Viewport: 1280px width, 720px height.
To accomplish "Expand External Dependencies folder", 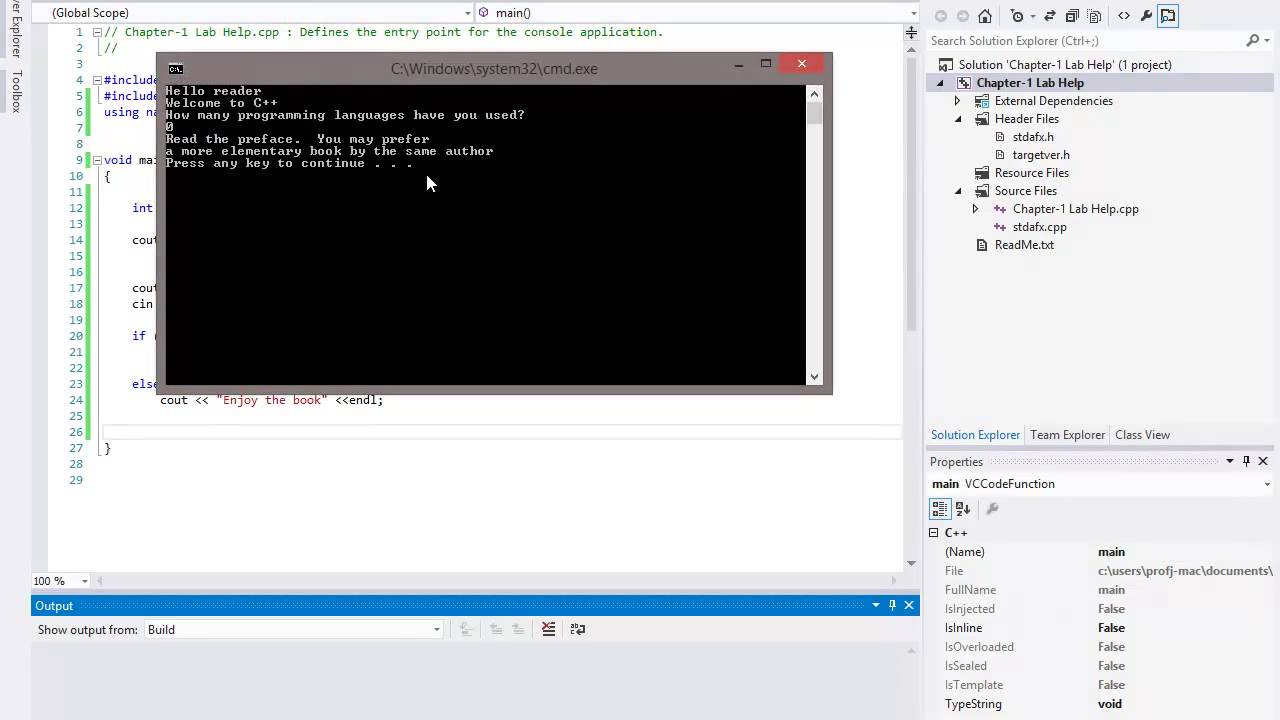I will [958, 101].
